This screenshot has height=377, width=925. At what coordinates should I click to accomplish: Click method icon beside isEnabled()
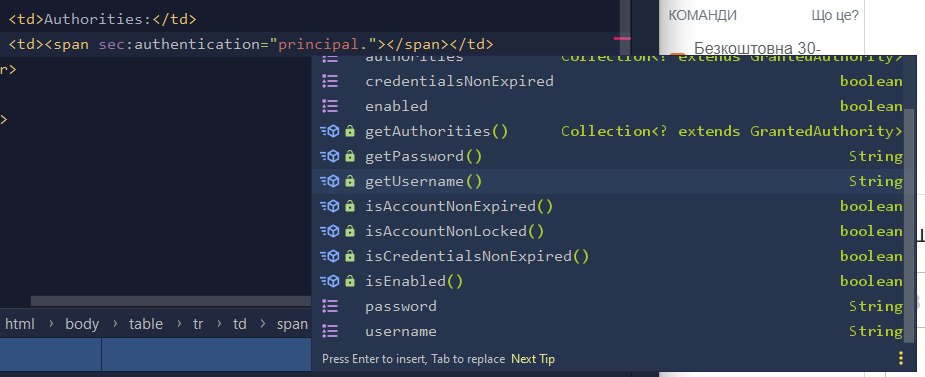(330, 281)
